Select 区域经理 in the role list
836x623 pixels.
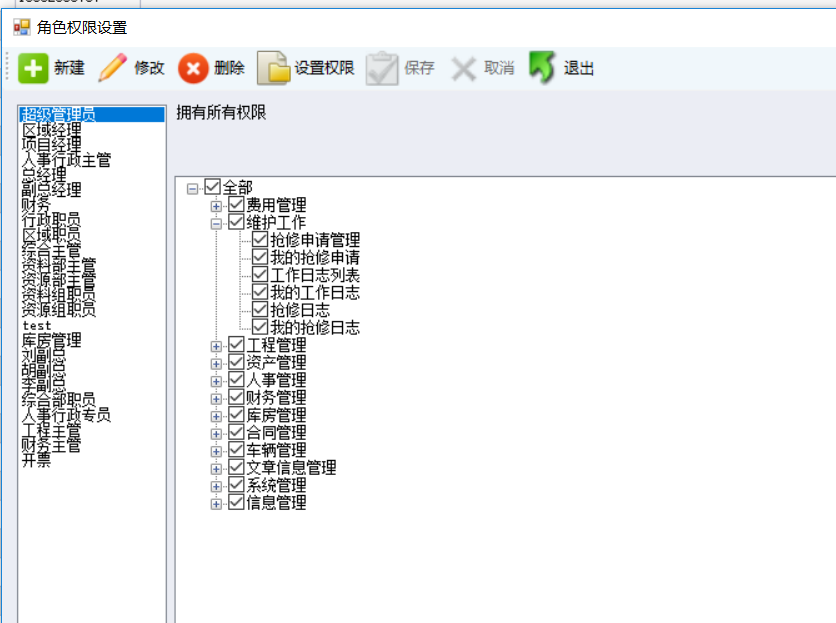click(52, 130)
